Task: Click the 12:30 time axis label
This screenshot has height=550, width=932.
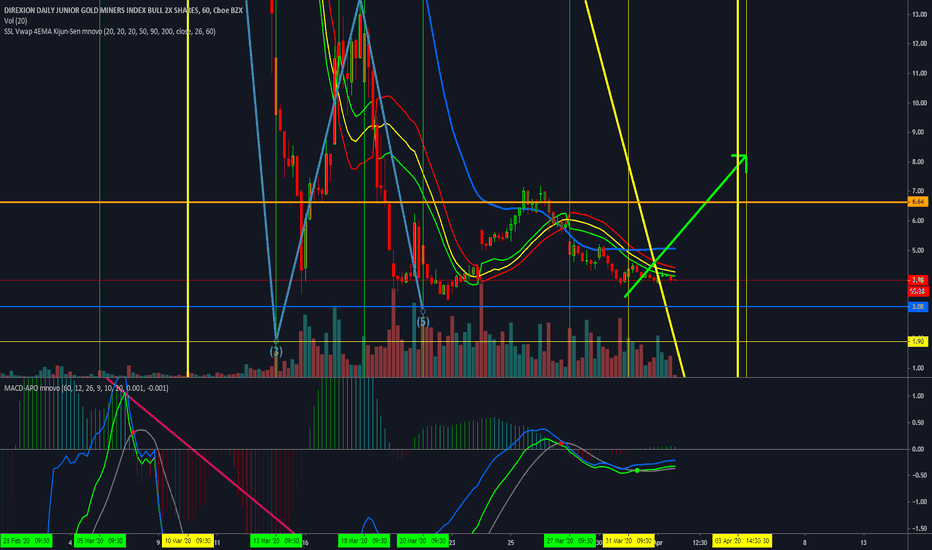Action: (700, 542)
